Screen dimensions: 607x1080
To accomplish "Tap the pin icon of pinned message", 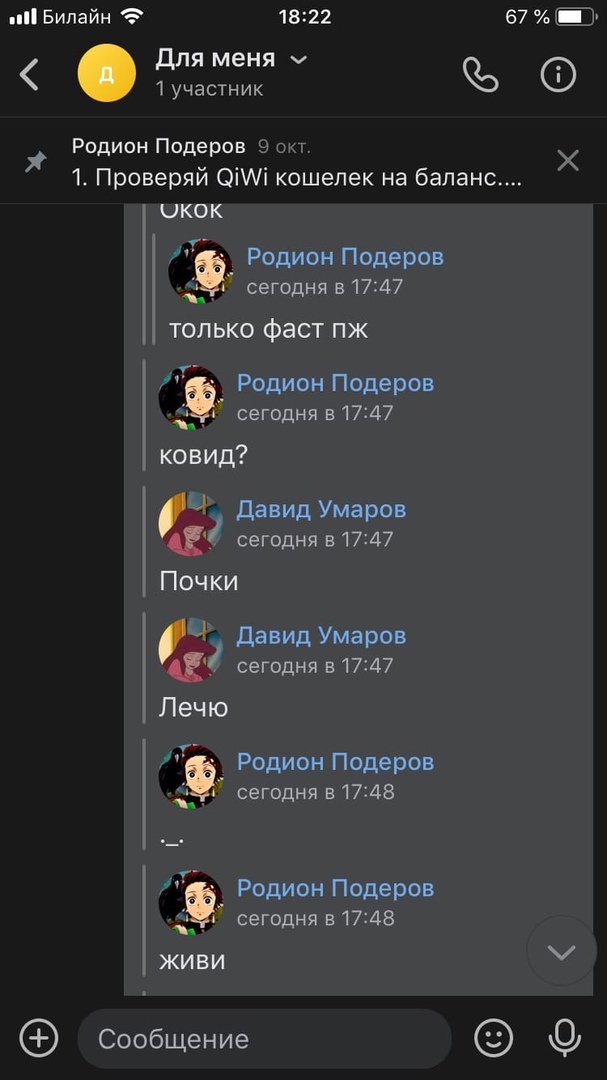I will 36,162.
